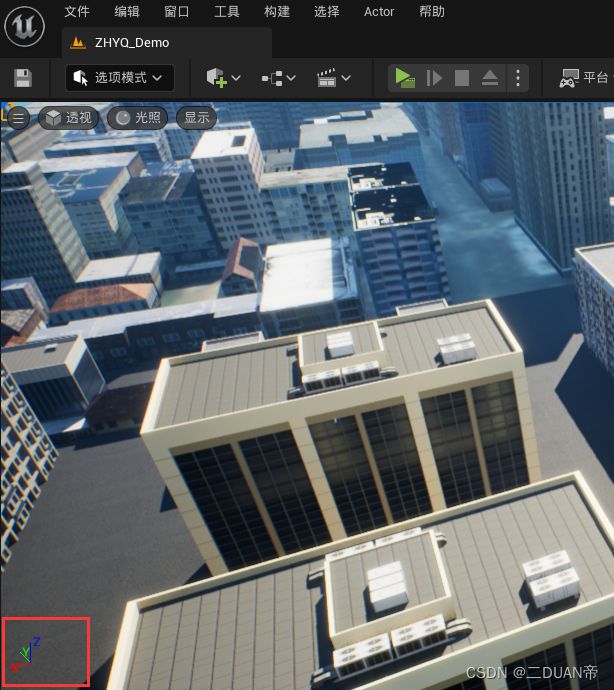Open the 编辑 menu
Viewport: 614px width, 690px height.
tap(127, 11)
